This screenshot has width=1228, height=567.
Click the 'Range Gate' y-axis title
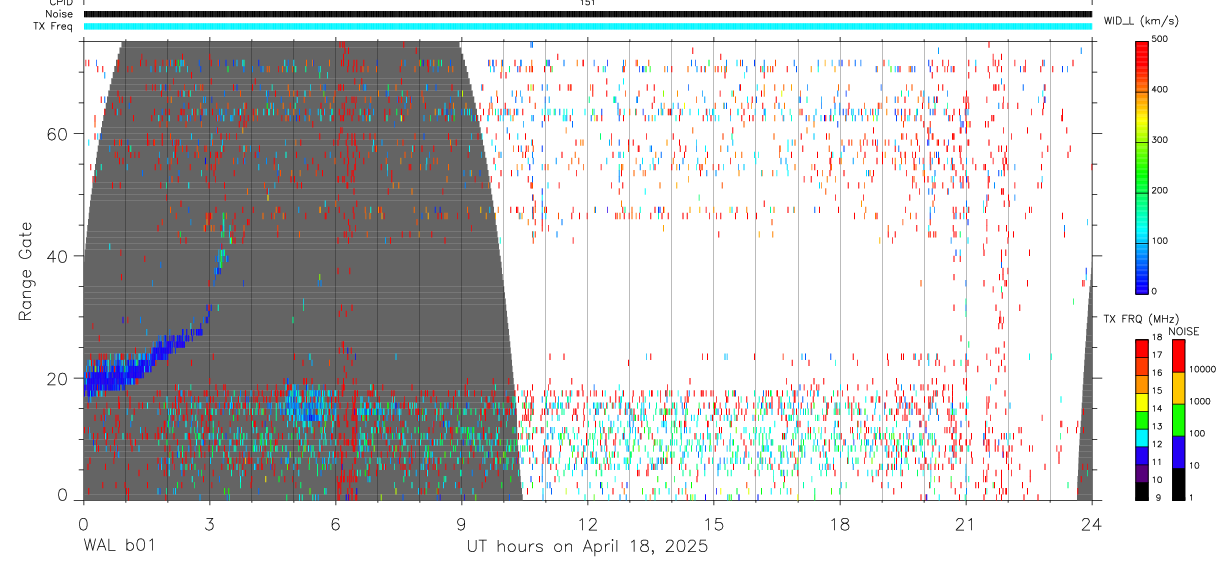click(26, 270)
